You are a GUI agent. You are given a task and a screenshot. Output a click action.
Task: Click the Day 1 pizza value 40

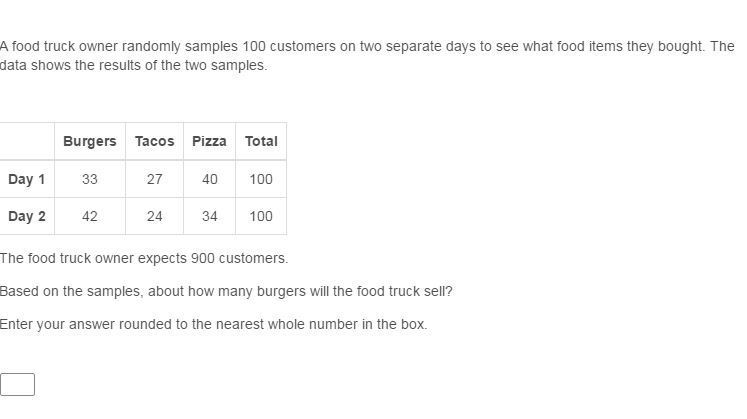[x=209, y=179]
